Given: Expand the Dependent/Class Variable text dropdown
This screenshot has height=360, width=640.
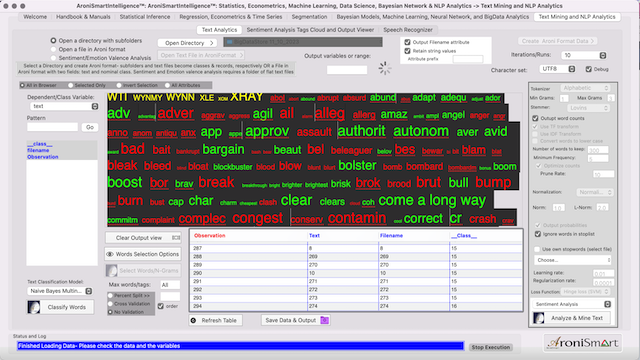Looking at the screenshot, I should point(64,106).
